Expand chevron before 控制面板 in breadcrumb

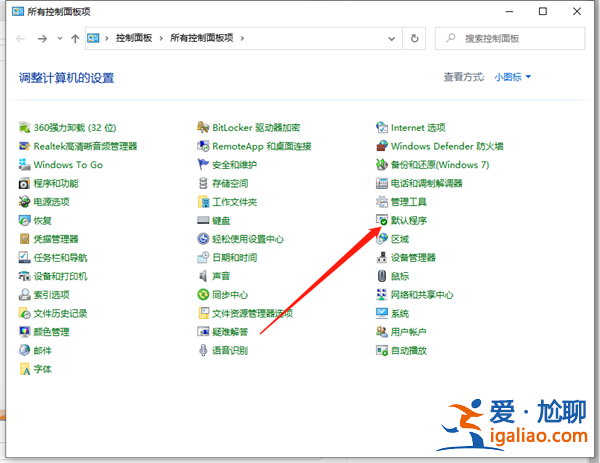click(107, 38)
